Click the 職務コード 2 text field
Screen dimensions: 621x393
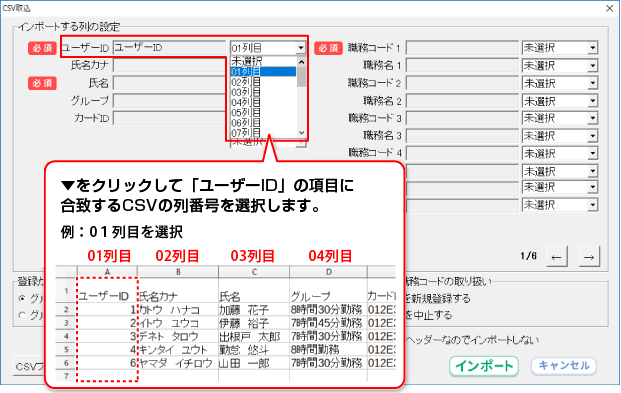tap(462, 83)
